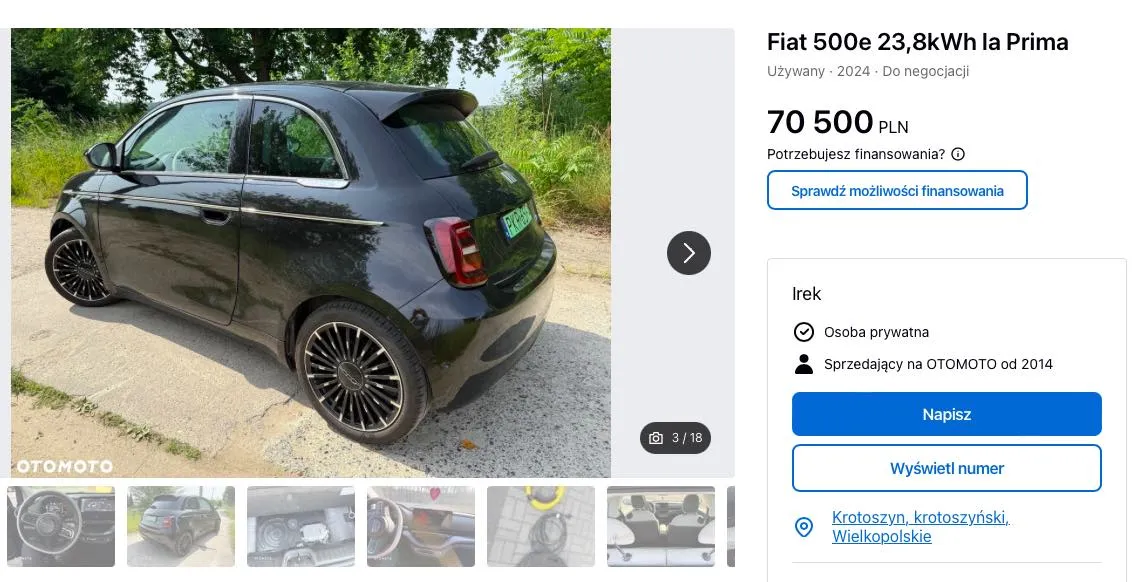Click the Fiat 500e la Prima title
1137x582 pixels.
[917, 42]
